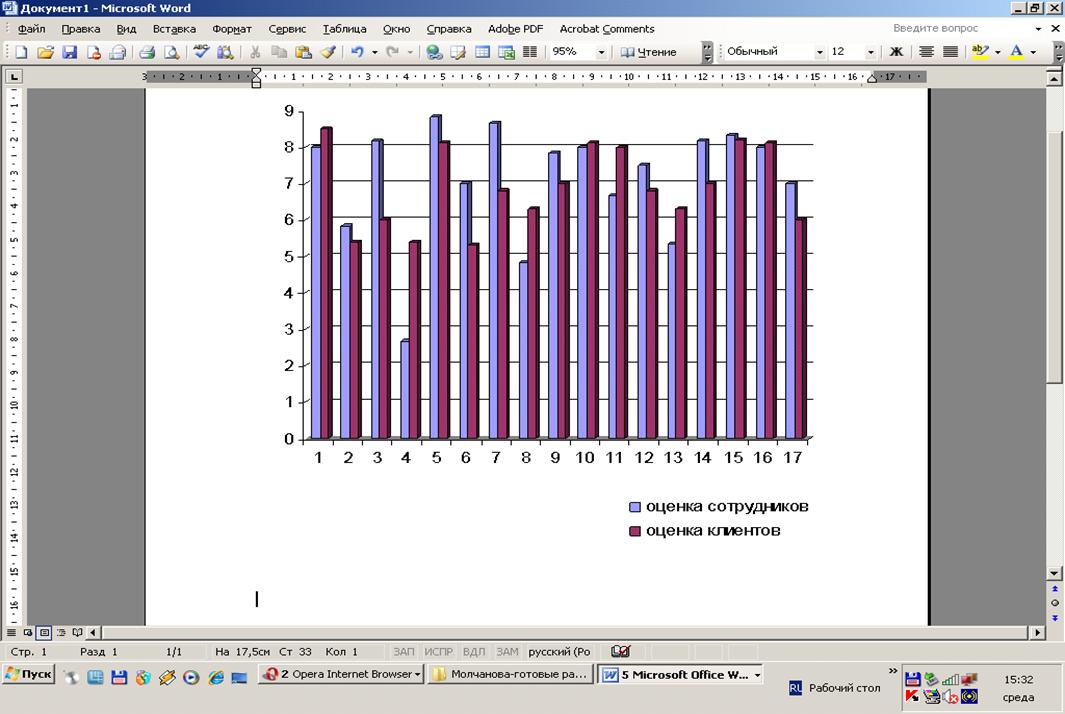Click the Пуск start button
This screenshot has height=714, width=1065.
click(x=28, y=675)
